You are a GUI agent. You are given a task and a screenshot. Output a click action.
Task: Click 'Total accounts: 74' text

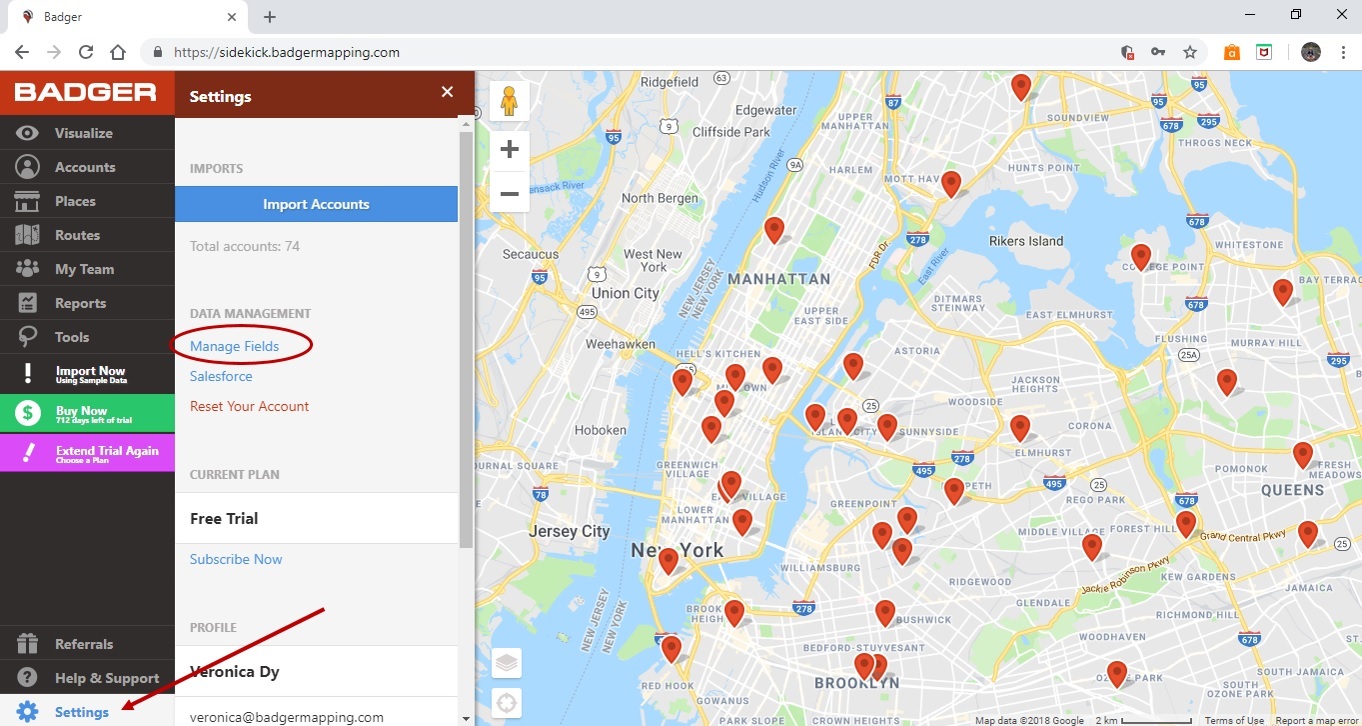pos(245,246)
